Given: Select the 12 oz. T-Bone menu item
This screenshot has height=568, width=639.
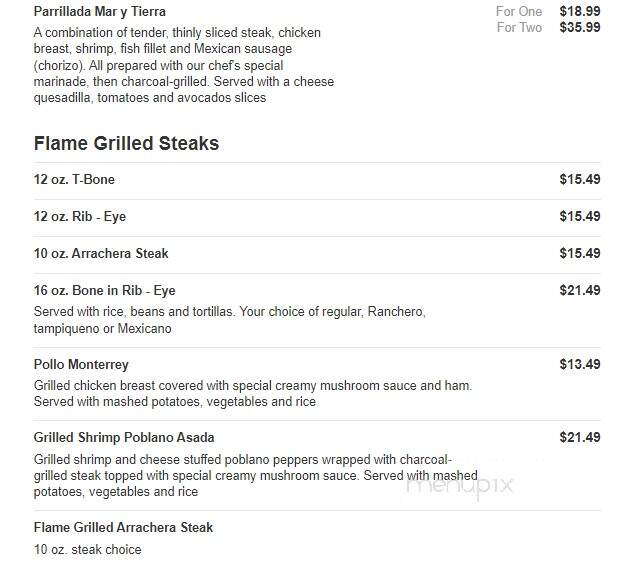Looking at the screenshot, I should coord(74,179).
